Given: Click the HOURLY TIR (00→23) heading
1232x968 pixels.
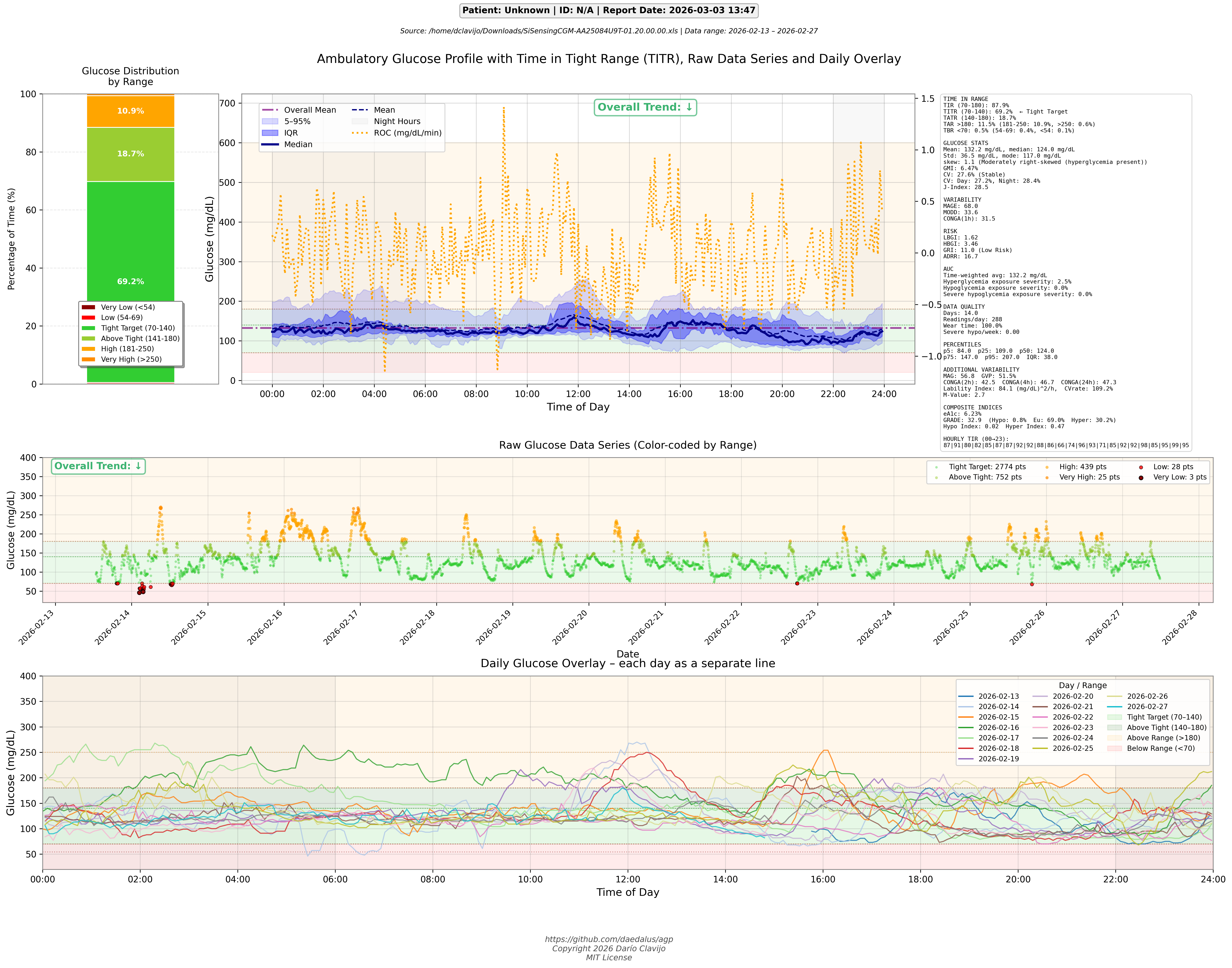Looking at the screenshot, I should (976, 439).
